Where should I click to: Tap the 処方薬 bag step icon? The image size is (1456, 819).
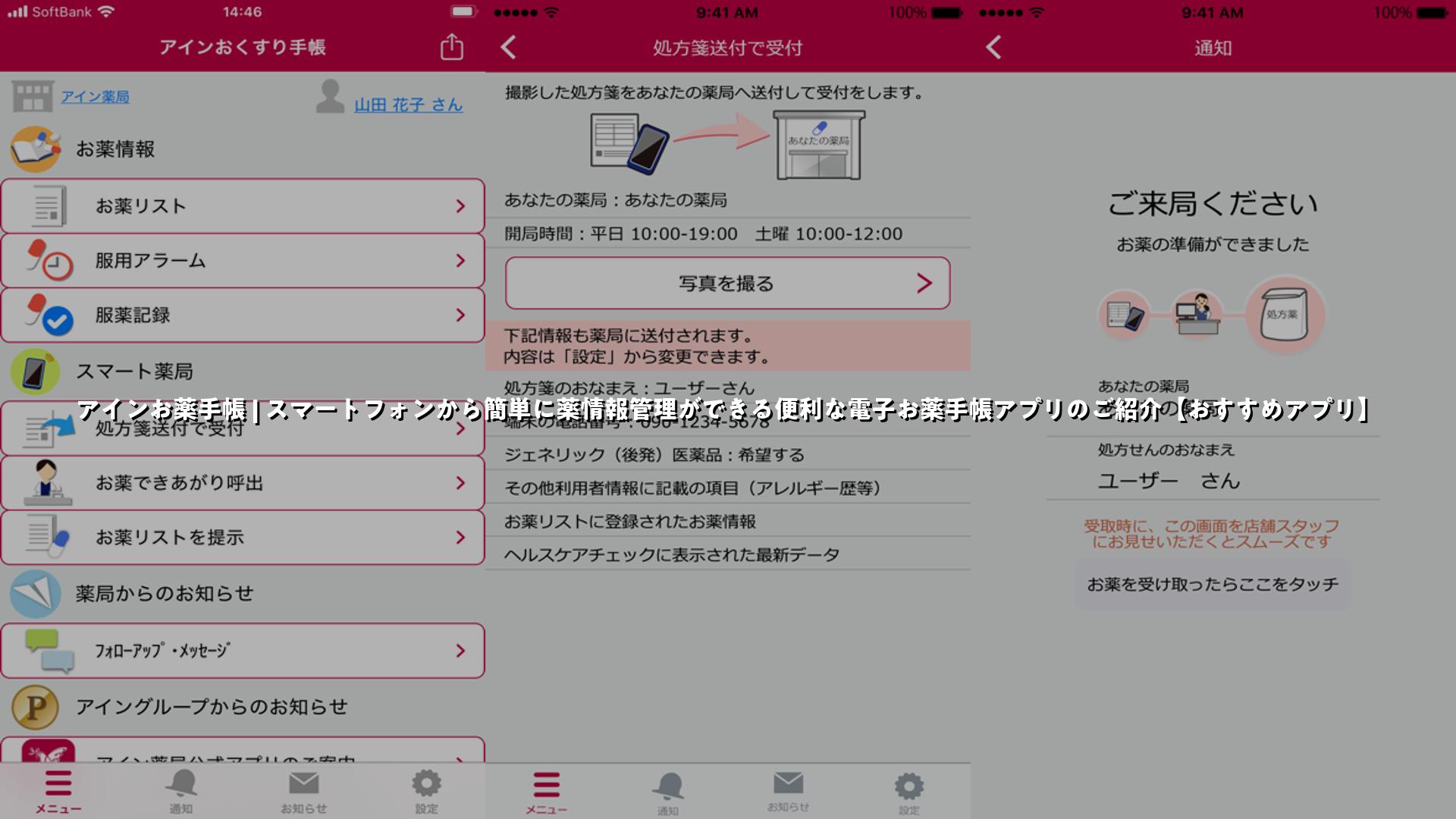click(x=1285, y=315)
